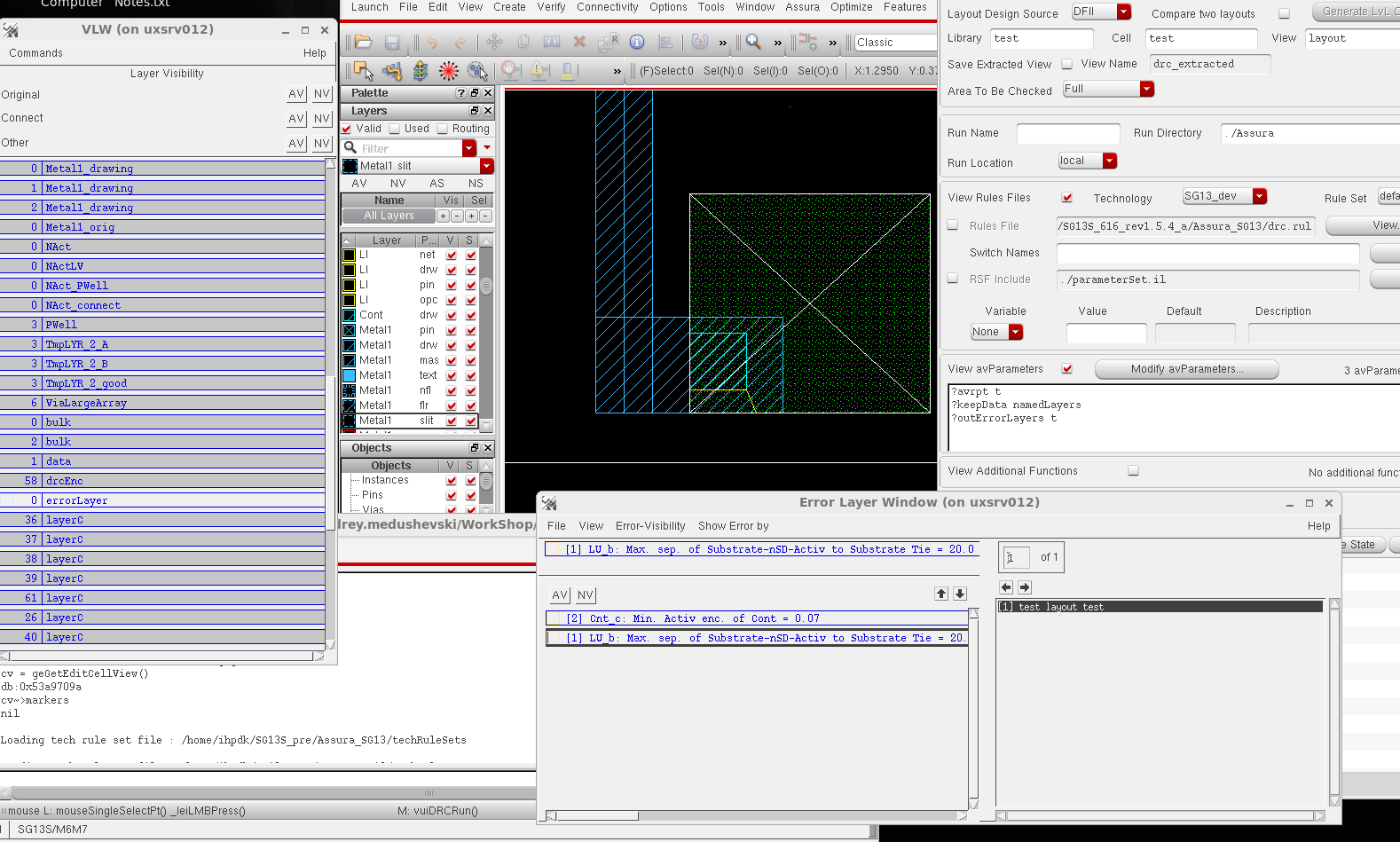Open the Assura menu

802,7
